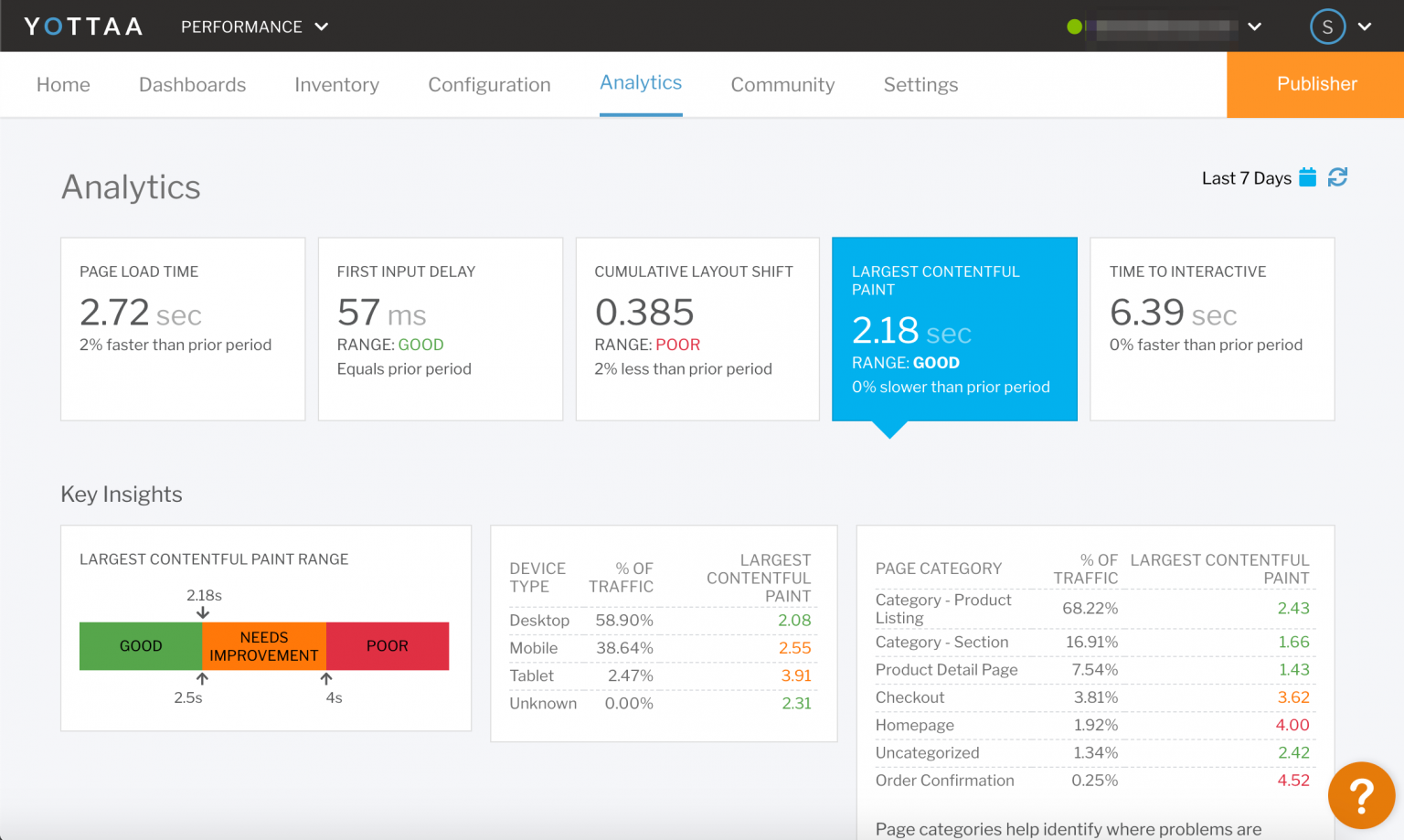Open the profile chevron dropdown
1404x840 pixels.
(x=1365, y=27)
